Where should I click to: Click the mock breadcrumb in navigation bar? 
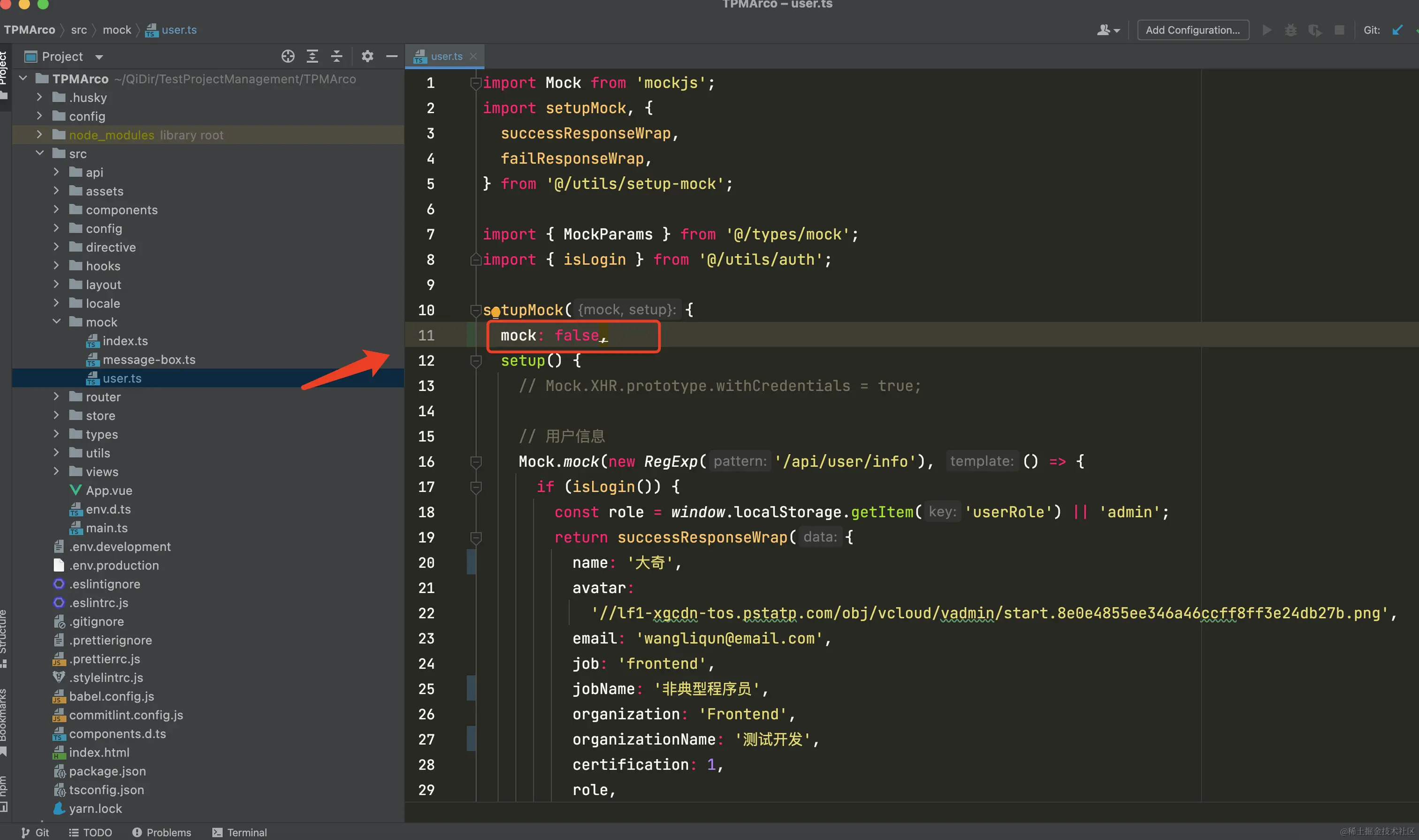(116, 30)
